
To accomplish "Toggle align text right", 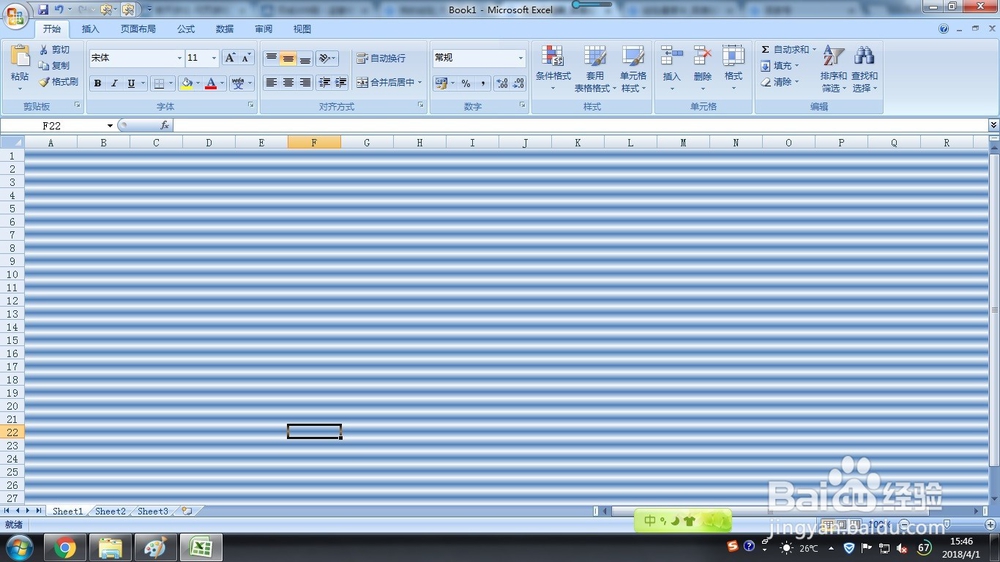I will 305,83.
